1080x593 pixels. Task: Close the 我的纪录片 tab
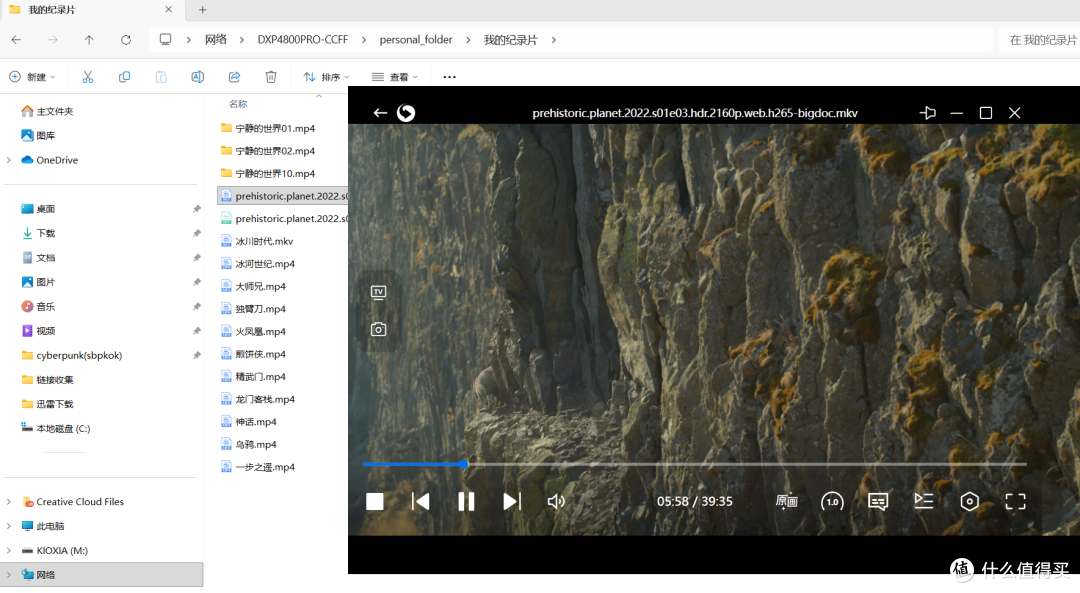[x=169, y=10]
